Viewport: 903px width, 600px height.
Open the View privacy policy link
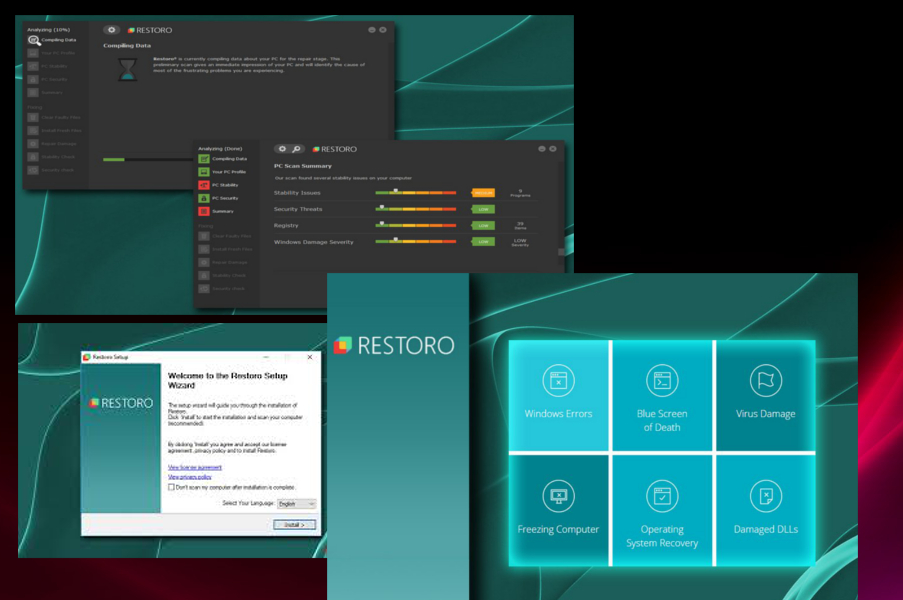coord(189,477)
